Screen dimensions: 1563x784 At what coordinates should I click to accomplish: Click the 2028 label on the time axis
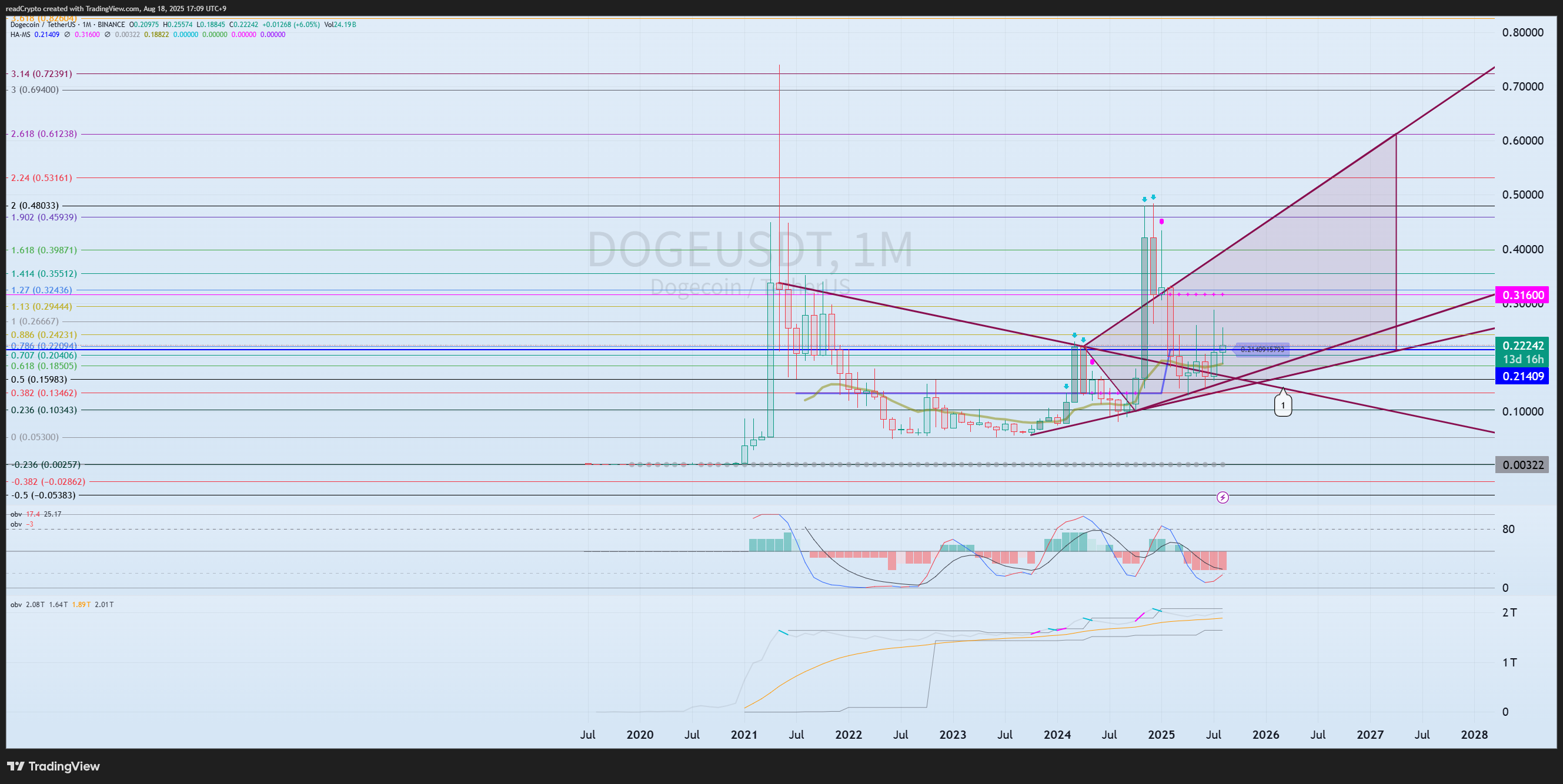(x=1474, y=735)
